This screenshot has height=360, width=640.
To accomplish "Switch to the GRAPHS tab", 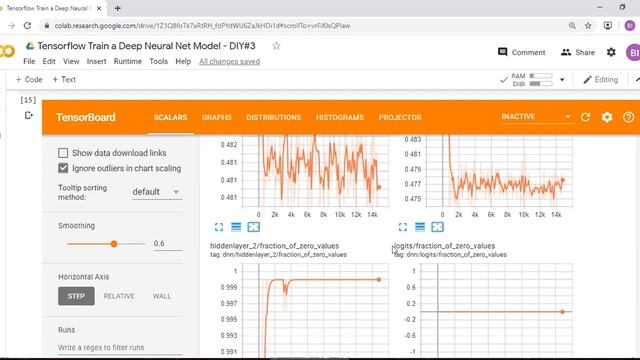I will (x=217, y=117).
